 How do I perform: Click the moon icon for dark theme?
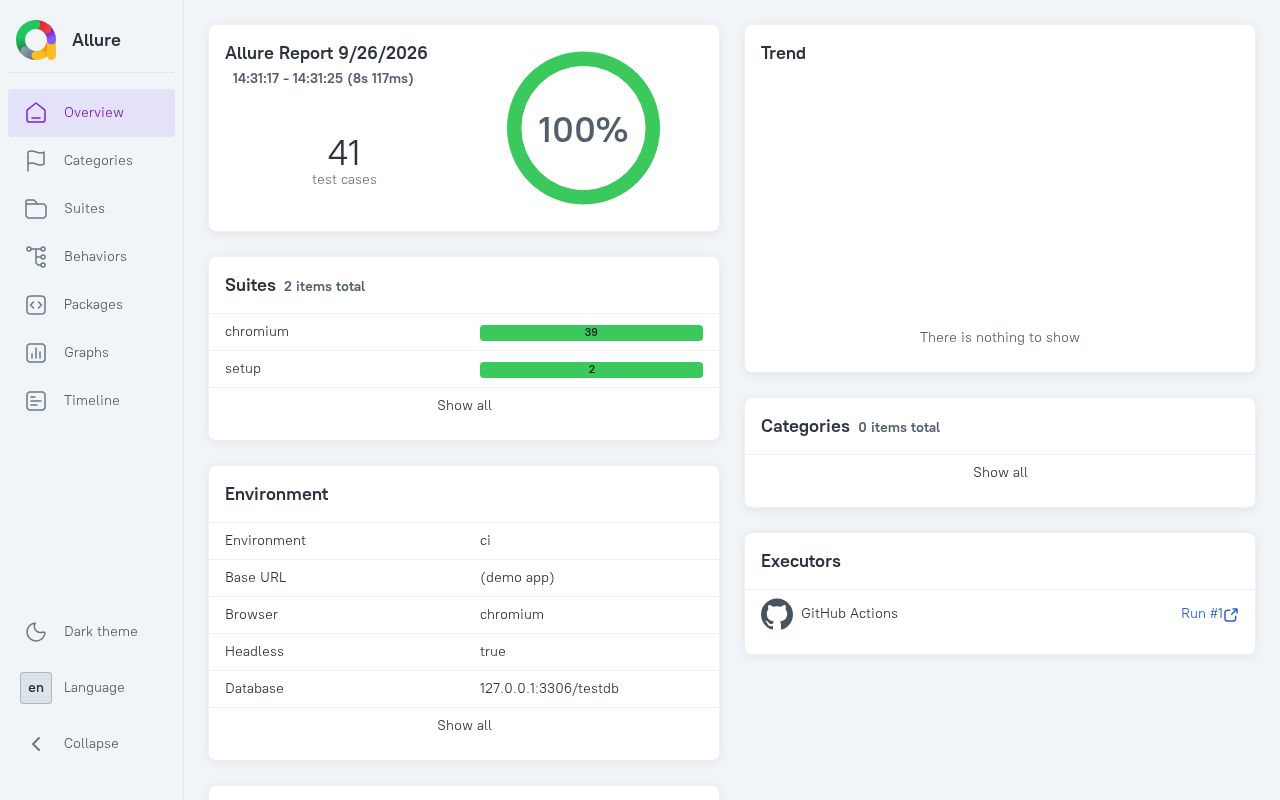click(x=36, y=632)
